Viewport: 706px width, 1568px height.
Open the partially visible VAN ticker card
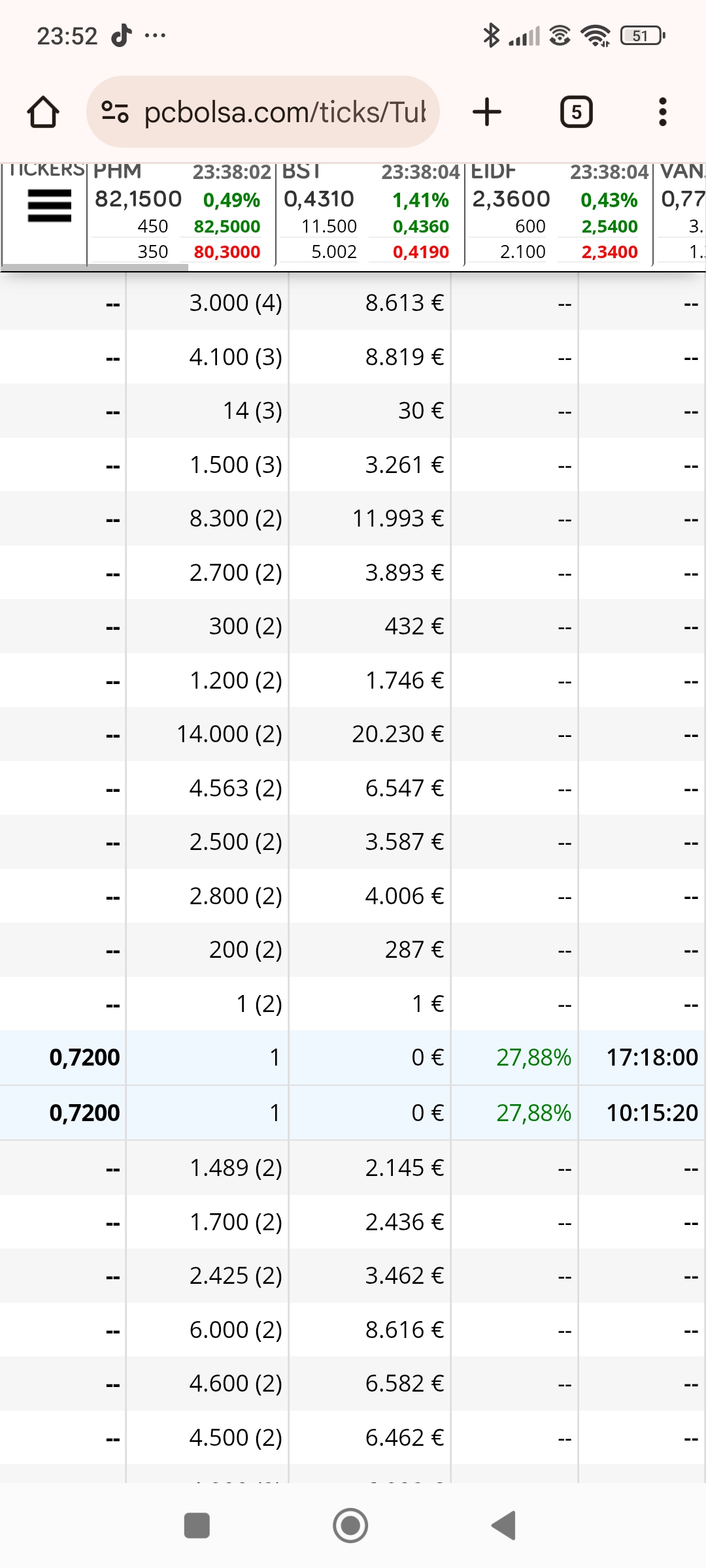point(680,212)
